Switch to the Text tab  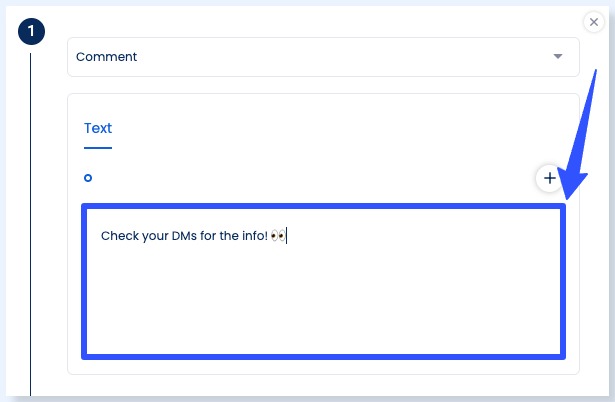(x=98, y=128)
